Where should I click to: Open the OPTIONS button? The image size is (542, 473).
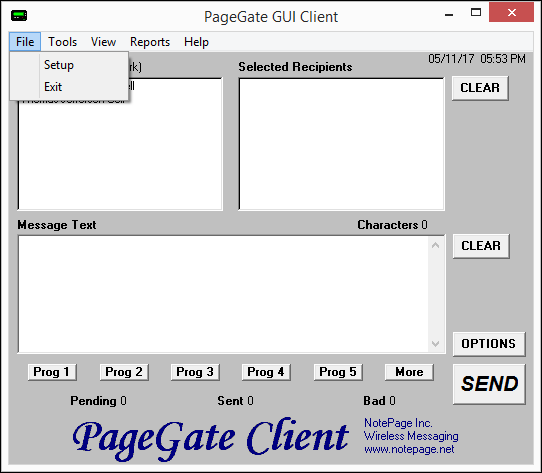tap(489, 344)
